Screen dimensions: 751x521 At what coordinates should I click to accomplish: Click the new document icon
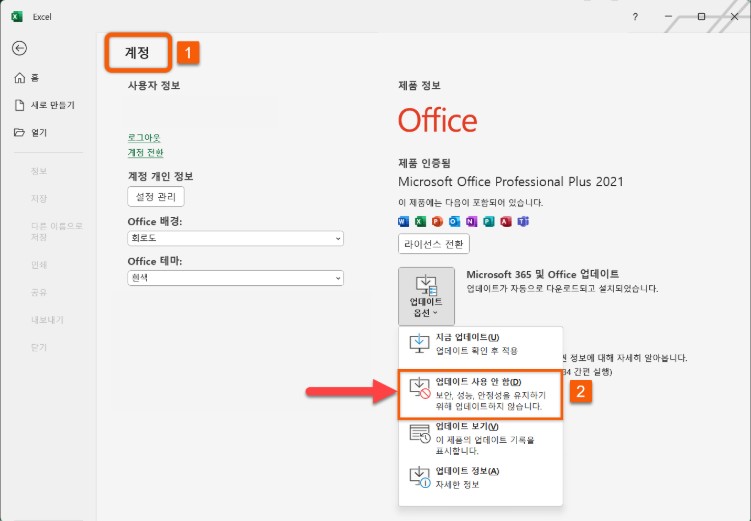tap(20, 105)
